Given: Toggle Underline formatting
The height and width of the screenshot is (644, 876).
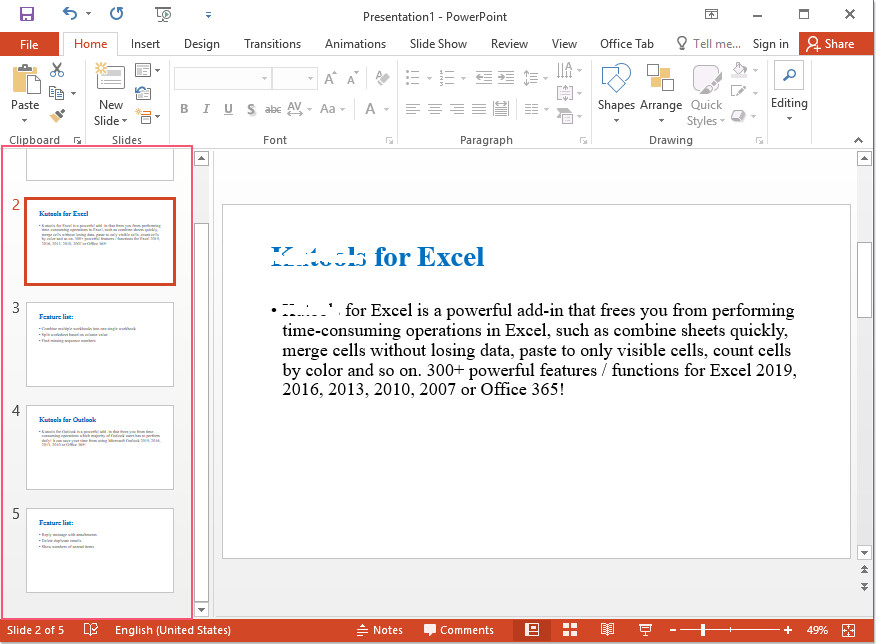Looking at the screenshot, I should [x=228, y=109].
